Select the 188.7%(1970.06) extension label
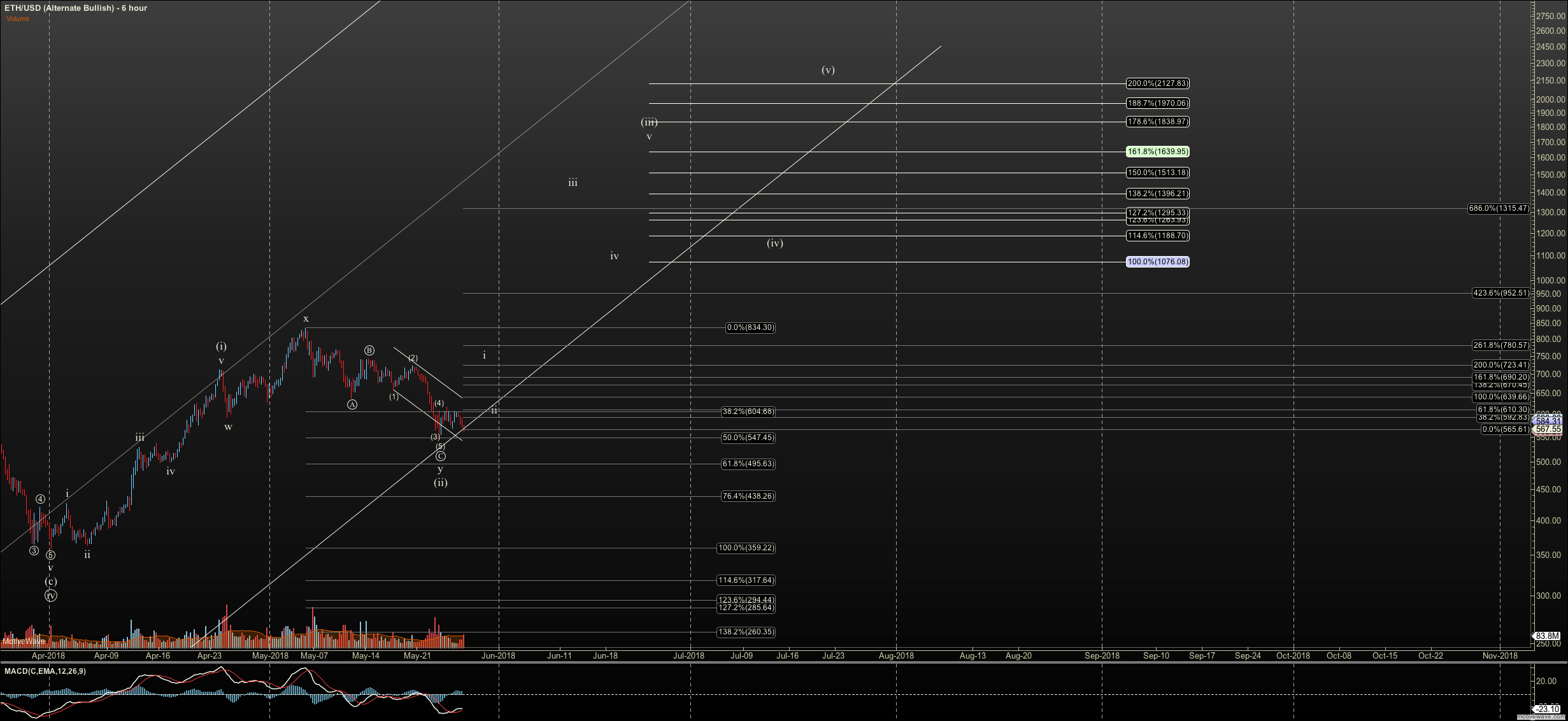This screenshot has height=721, width=1568. tap(1157, 103)
